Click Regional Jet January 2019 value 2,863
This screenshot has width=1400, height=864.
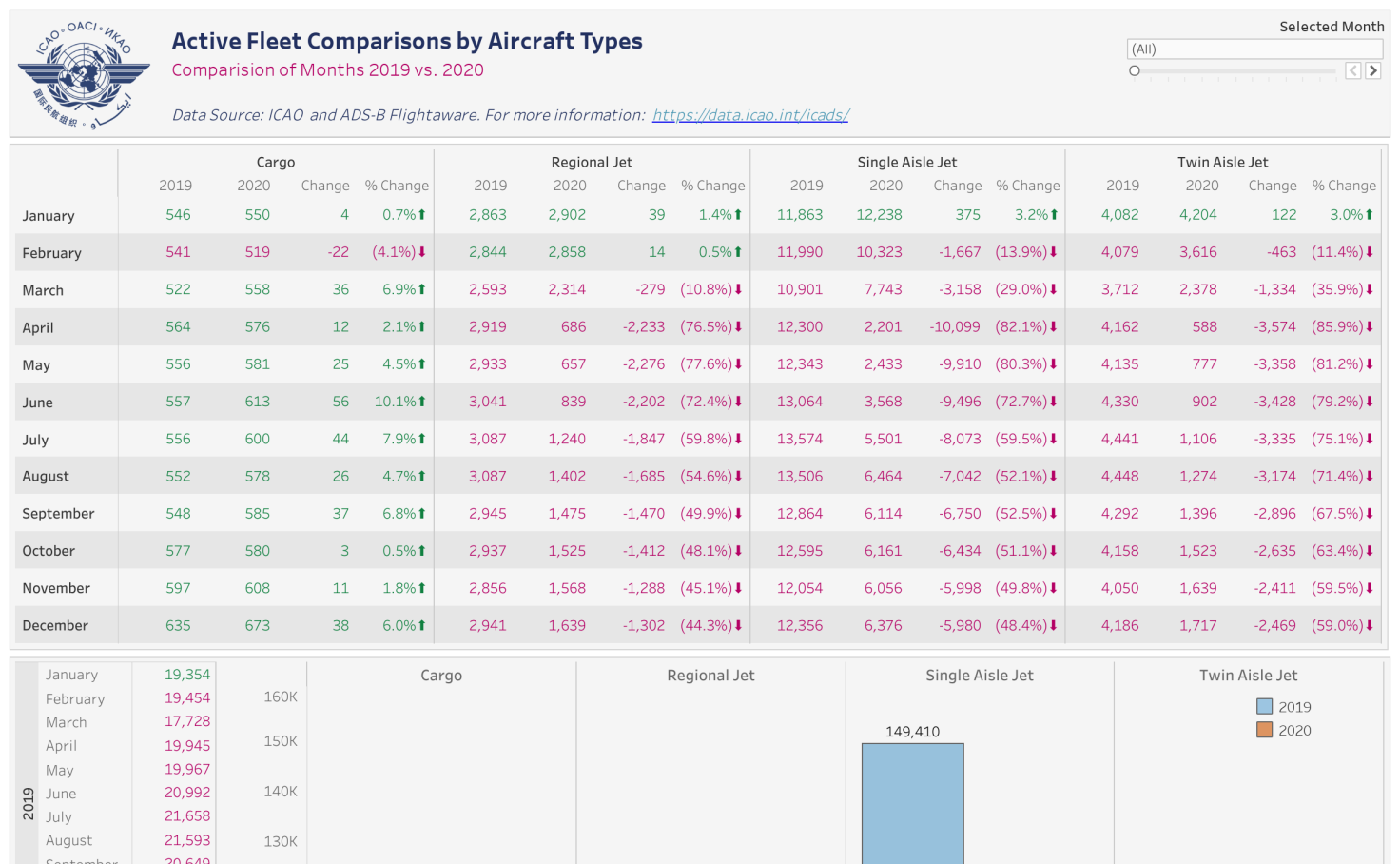488,215
